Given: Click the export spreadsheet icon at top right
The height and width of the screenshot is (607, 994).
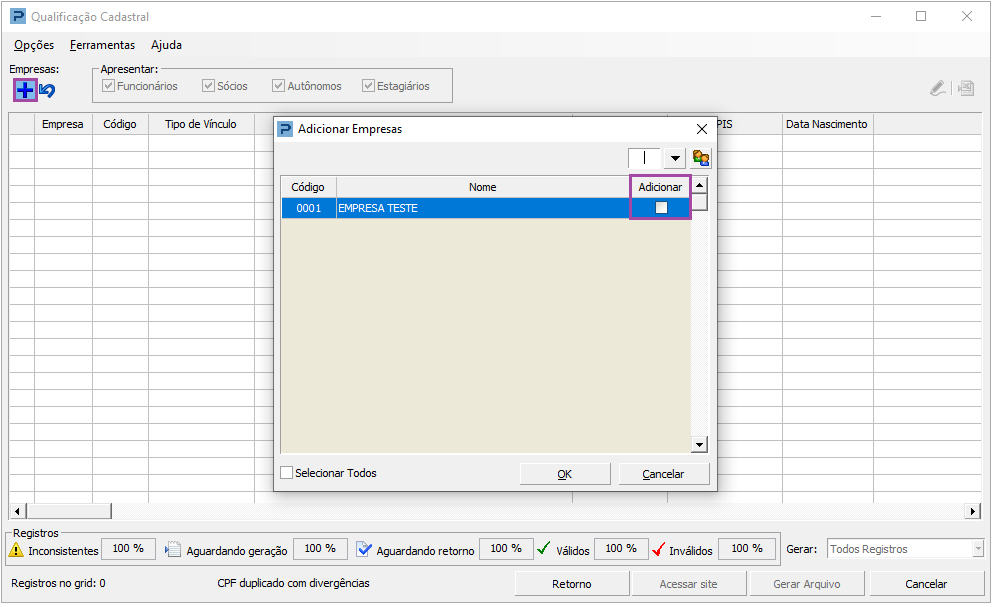Looking at the screenshot, I should (x=965, y=88).
